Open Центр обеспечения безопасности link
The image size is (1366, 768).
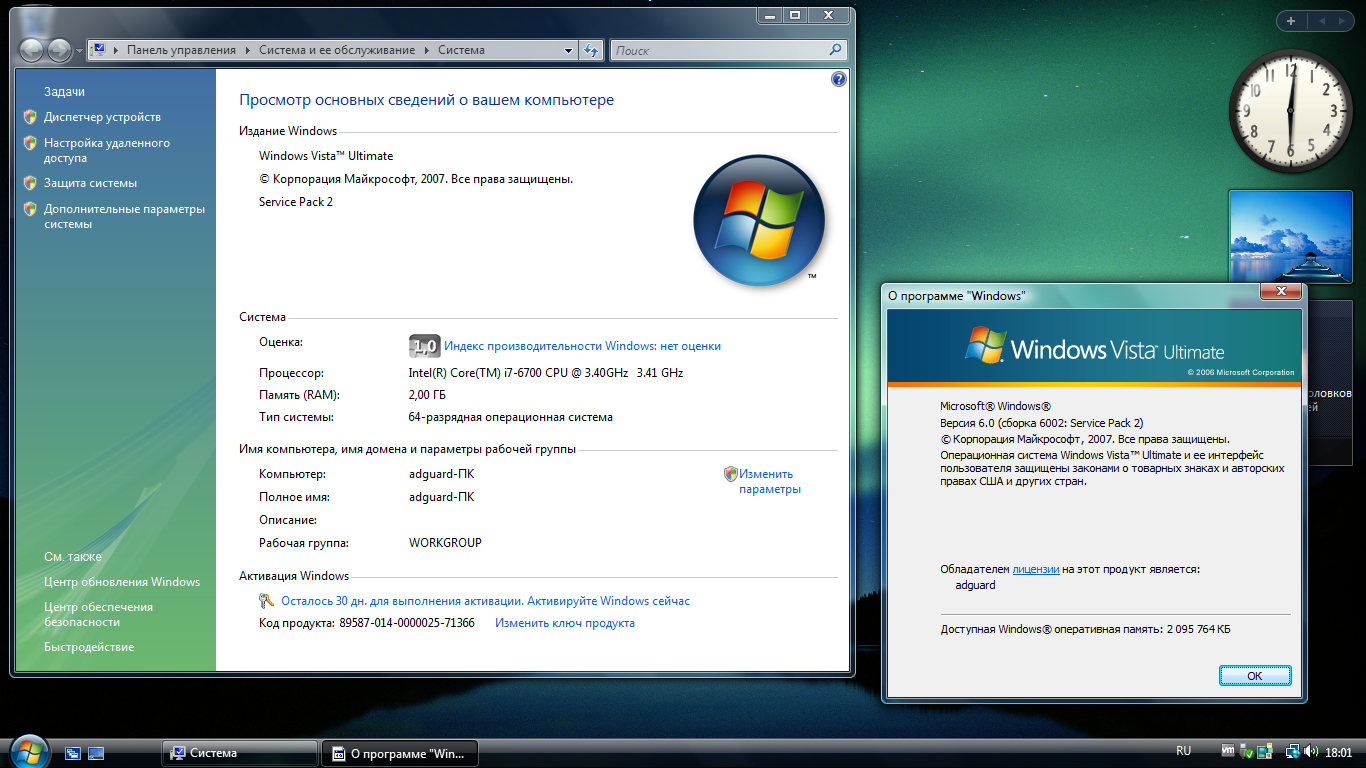pos(98,614)
